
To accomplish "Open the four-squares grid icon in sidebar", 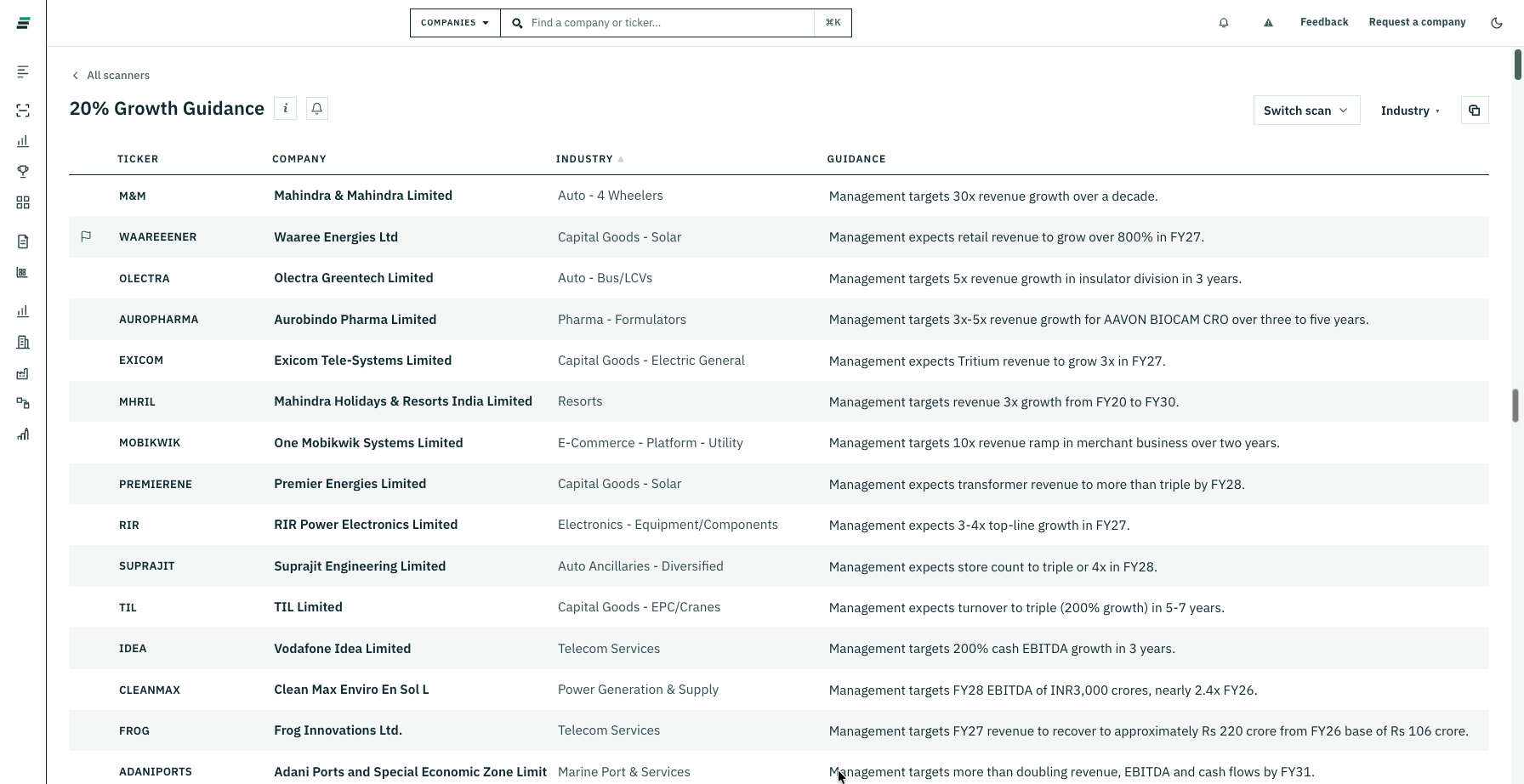I will click(x=23, y=202).
